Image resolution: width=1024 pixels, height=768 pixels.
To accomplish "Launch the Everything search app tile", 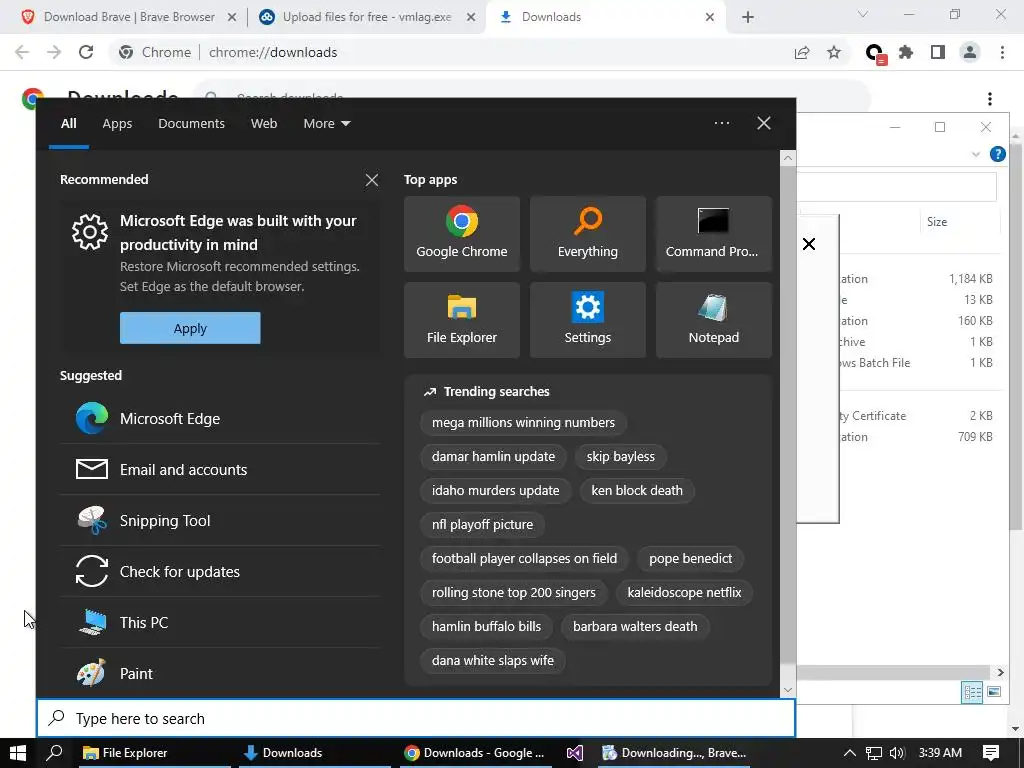I will pyautogui.click(x=588, y=234).
